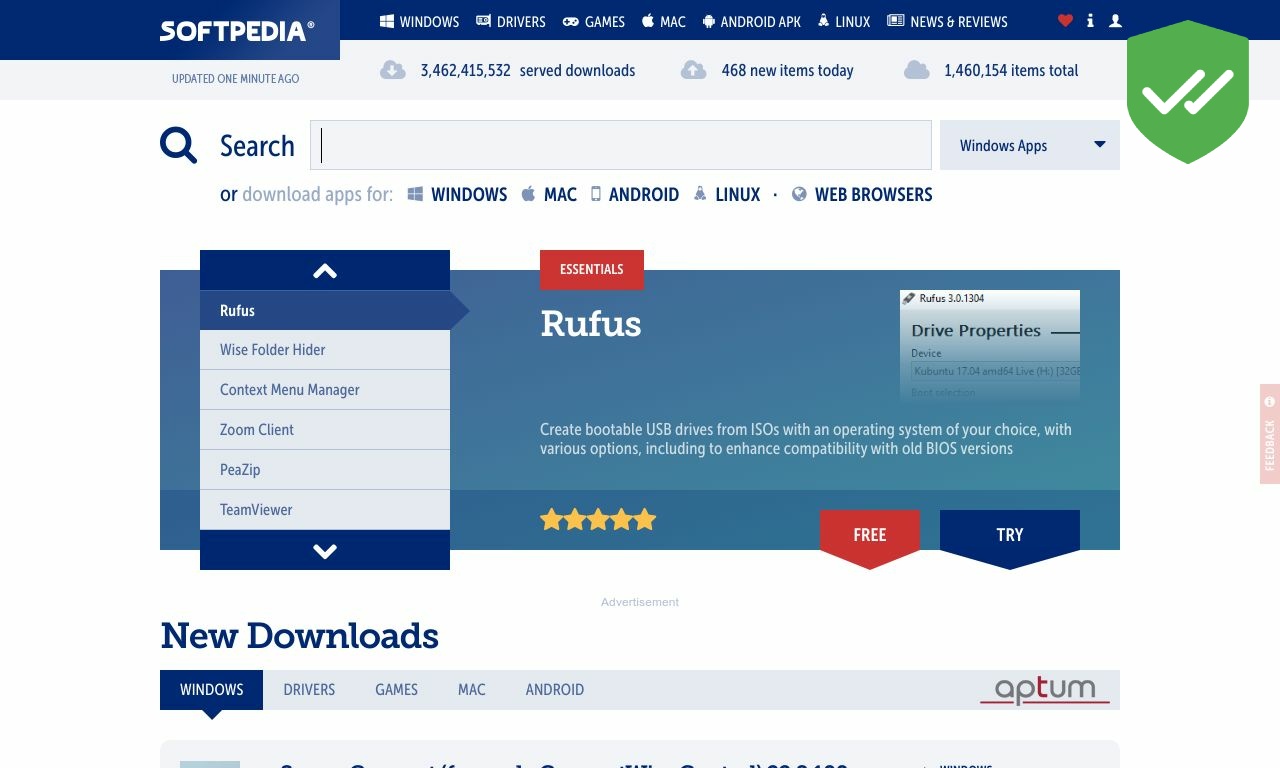Image resolution: width=1280 pixels, height=768 pixels.
Task: Select Zoom Client in featured list
Action: pos(325,430)
